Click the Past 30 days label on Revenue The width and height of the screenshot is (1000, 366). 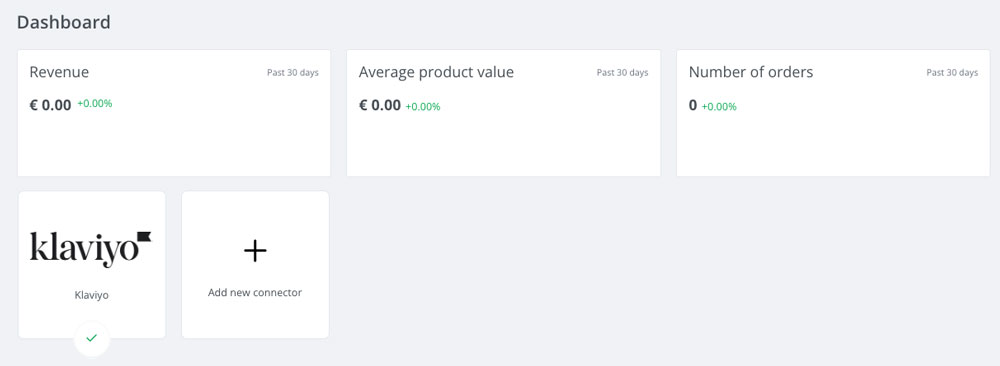click(293, 73)
